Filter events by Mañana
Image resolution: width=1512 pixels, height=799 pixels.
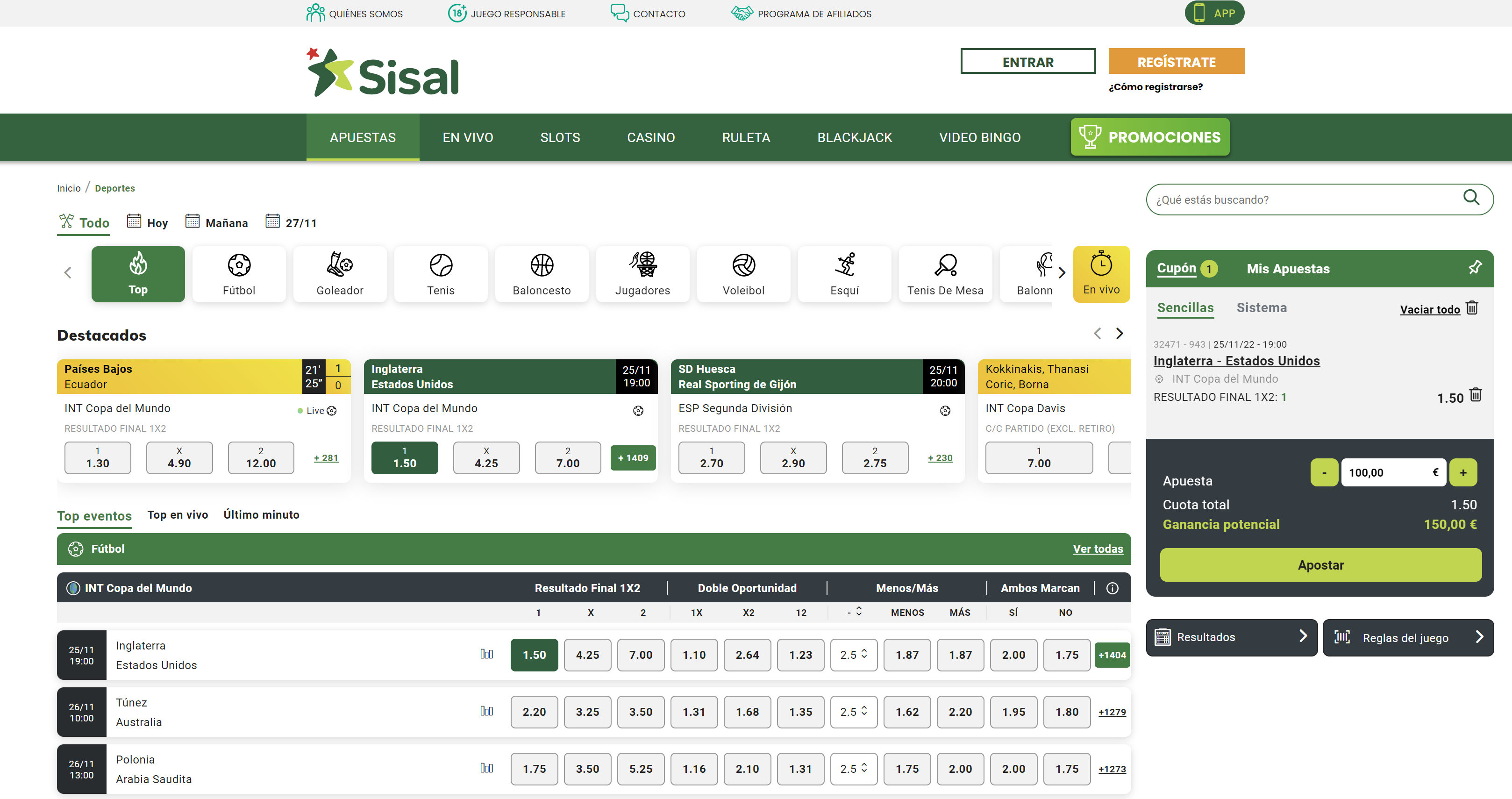pos(217,222)
